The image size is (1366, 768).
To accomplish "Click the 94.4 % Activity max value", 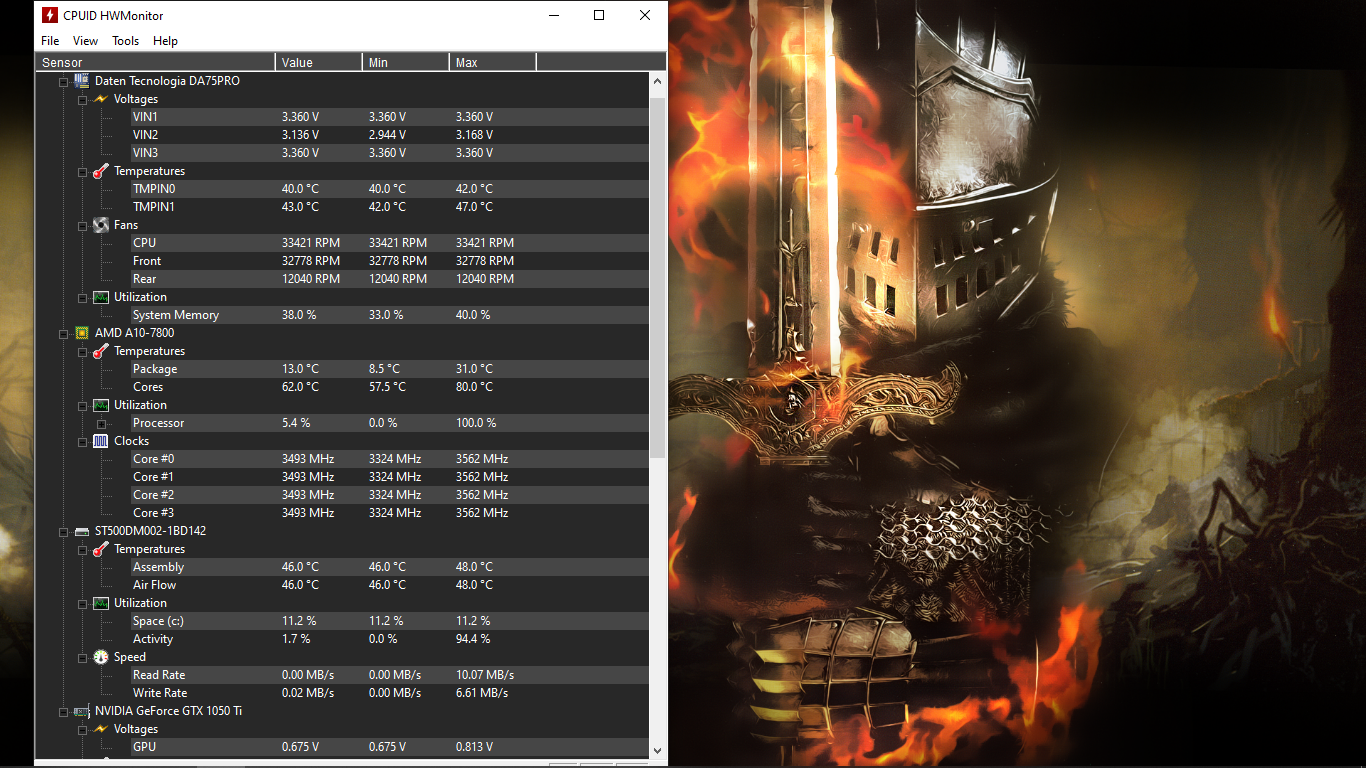I will [x=473, y=639].
